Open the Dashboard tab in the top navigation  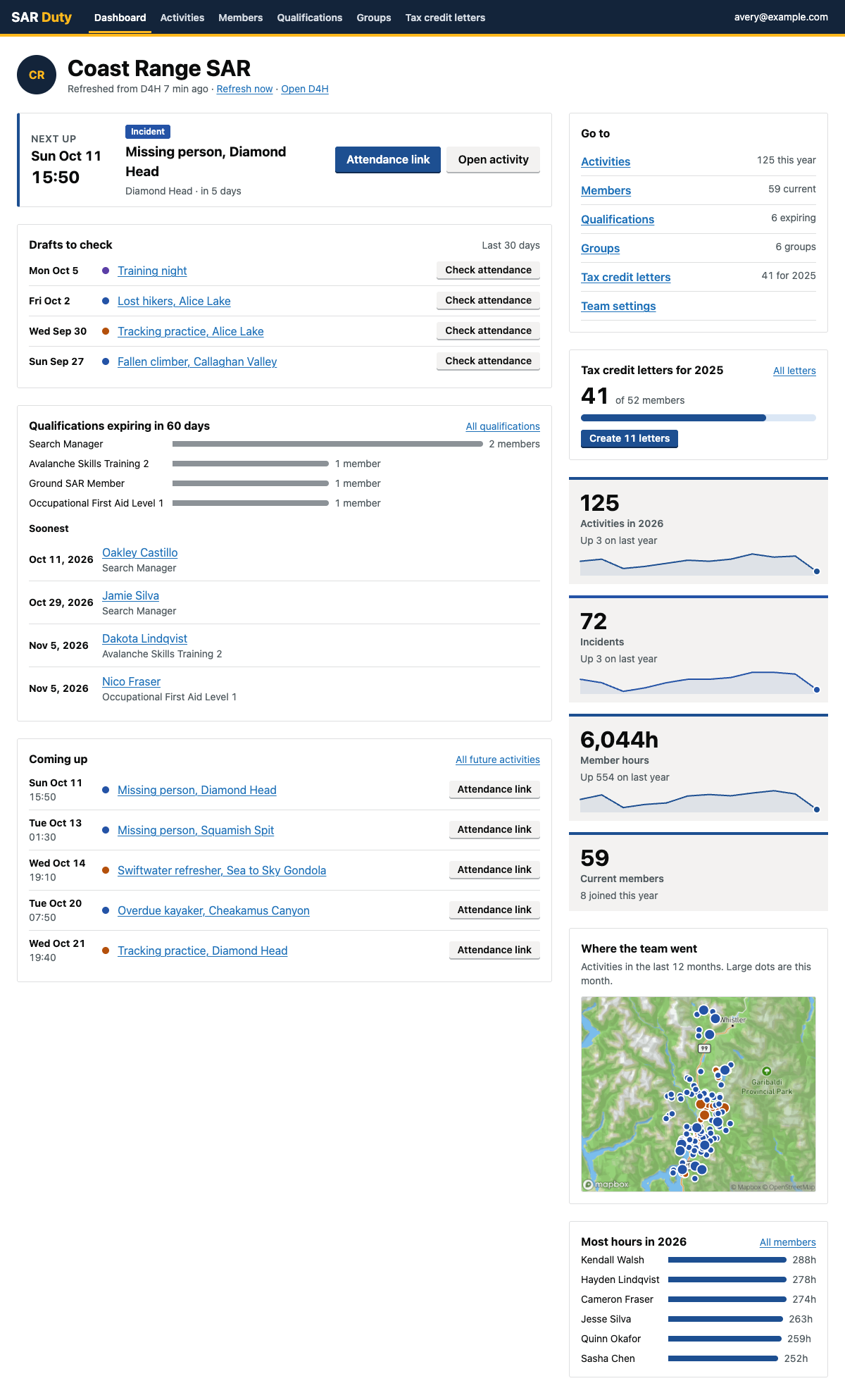click(120, 18)
